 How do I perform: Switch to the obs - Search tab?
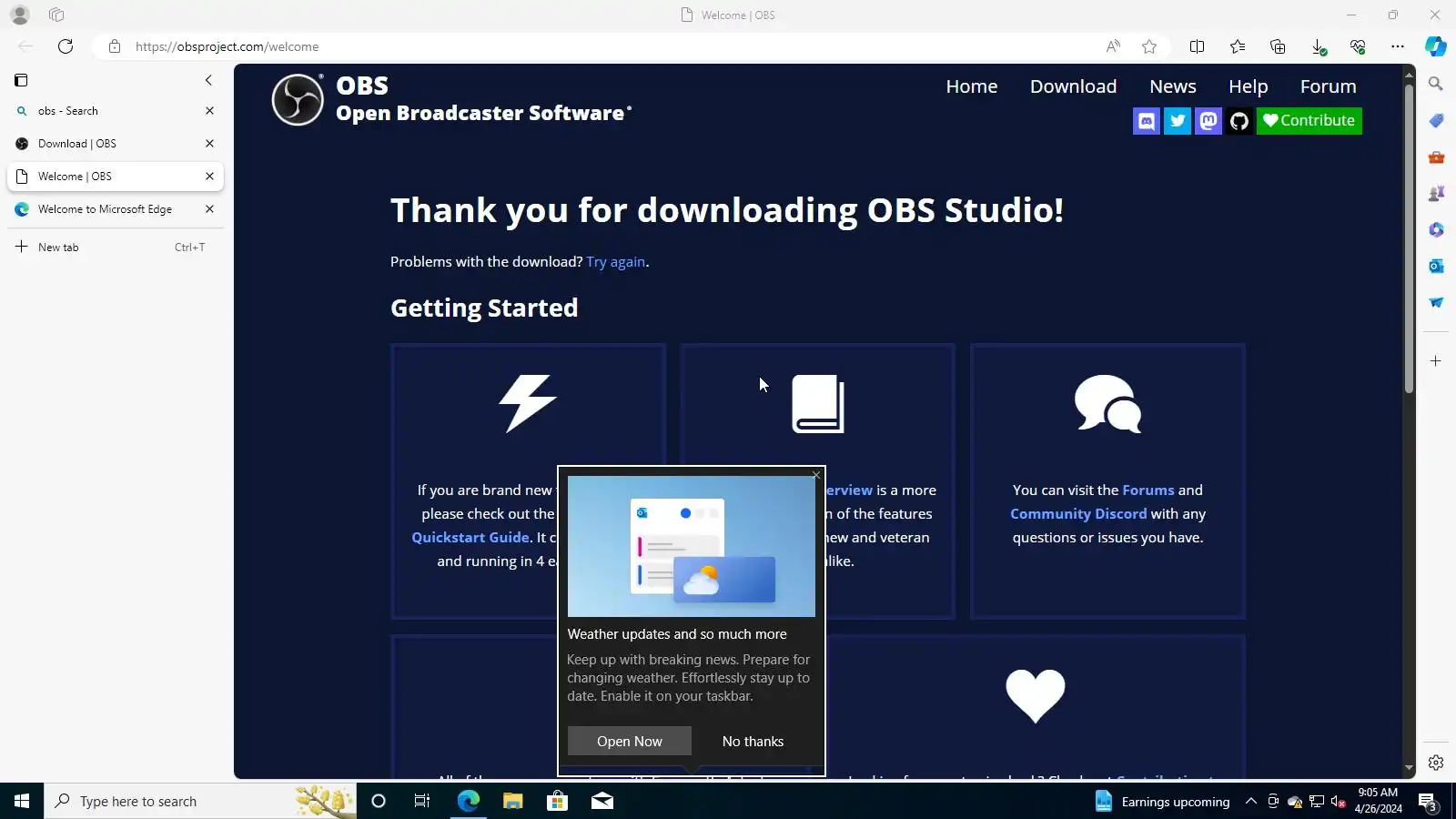[x=116, y=111]
